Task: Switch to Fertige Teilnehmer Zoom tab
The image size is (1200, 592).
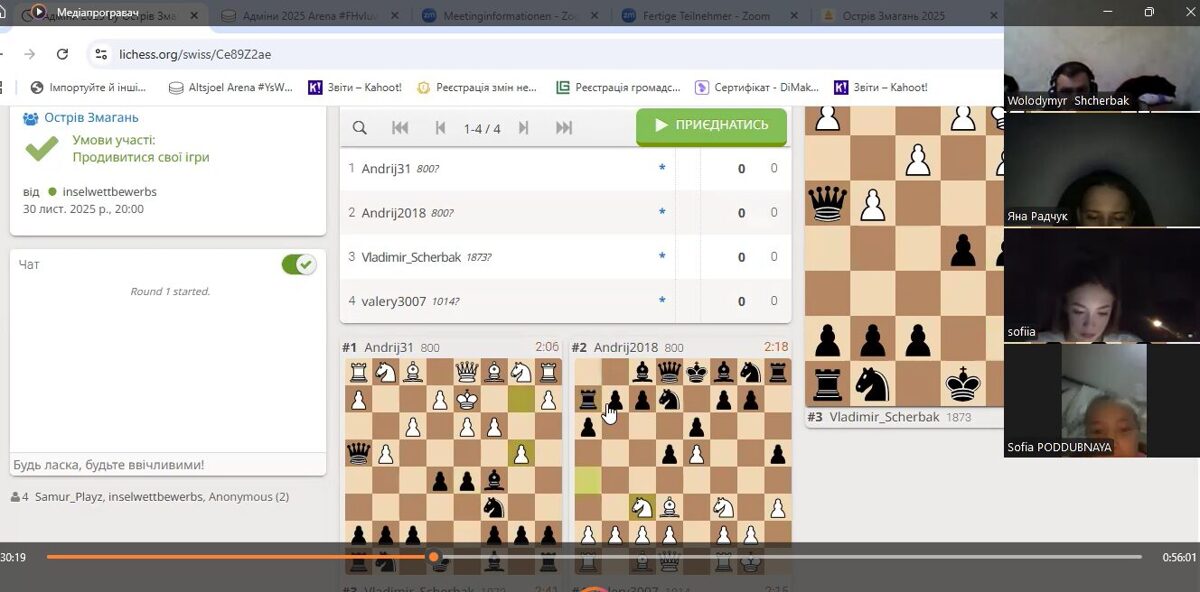Action: (x=703, y=15)
